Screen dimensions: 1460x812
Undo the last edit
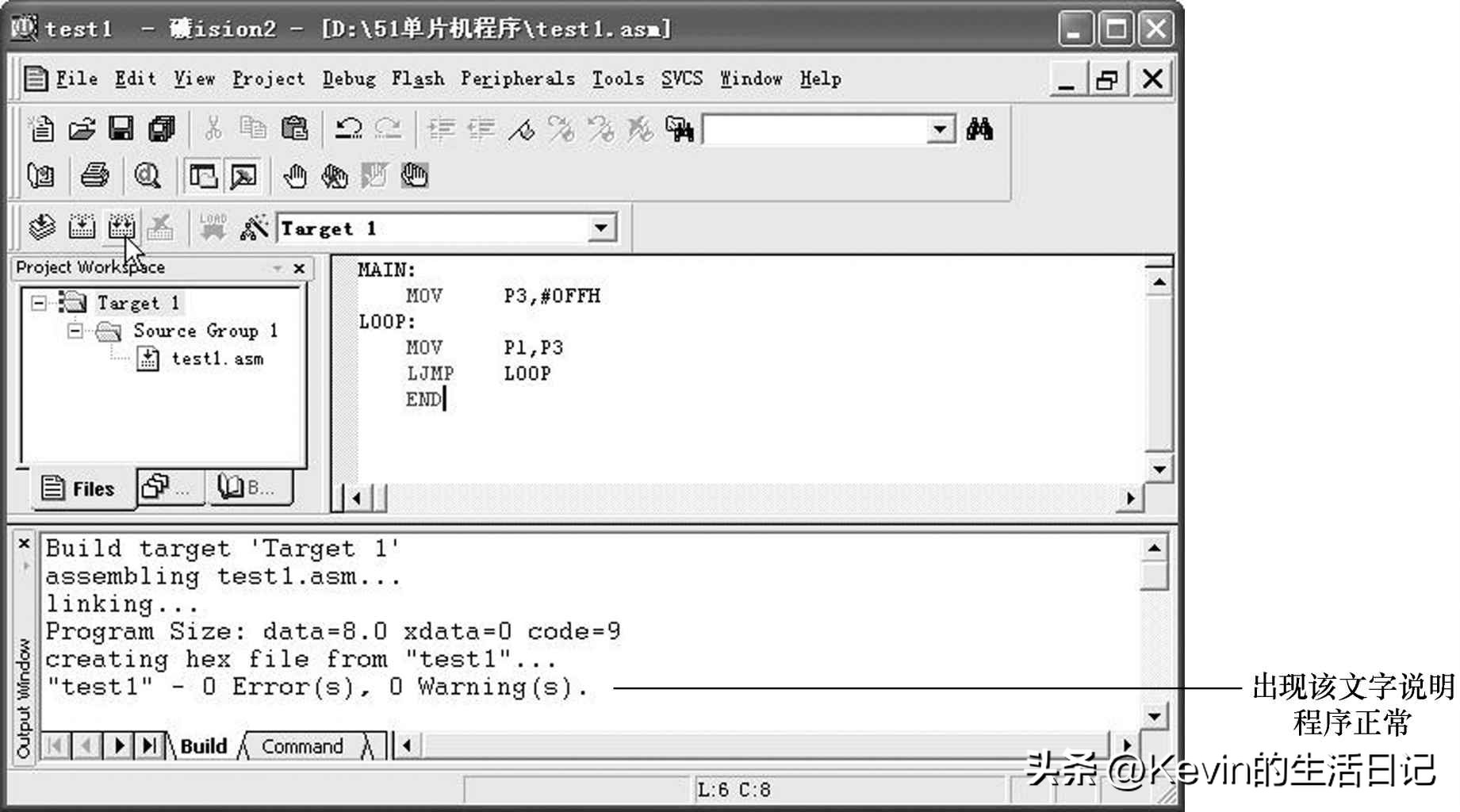tap(347, 128)
